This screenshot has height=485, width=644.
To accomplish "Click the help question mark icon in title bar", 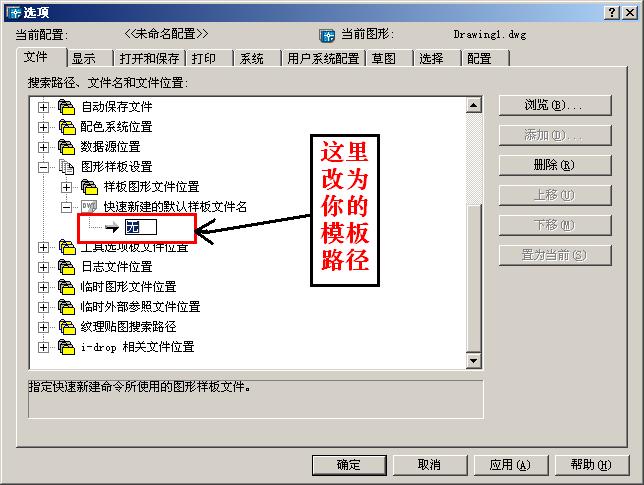I will [x=612, y=13].
